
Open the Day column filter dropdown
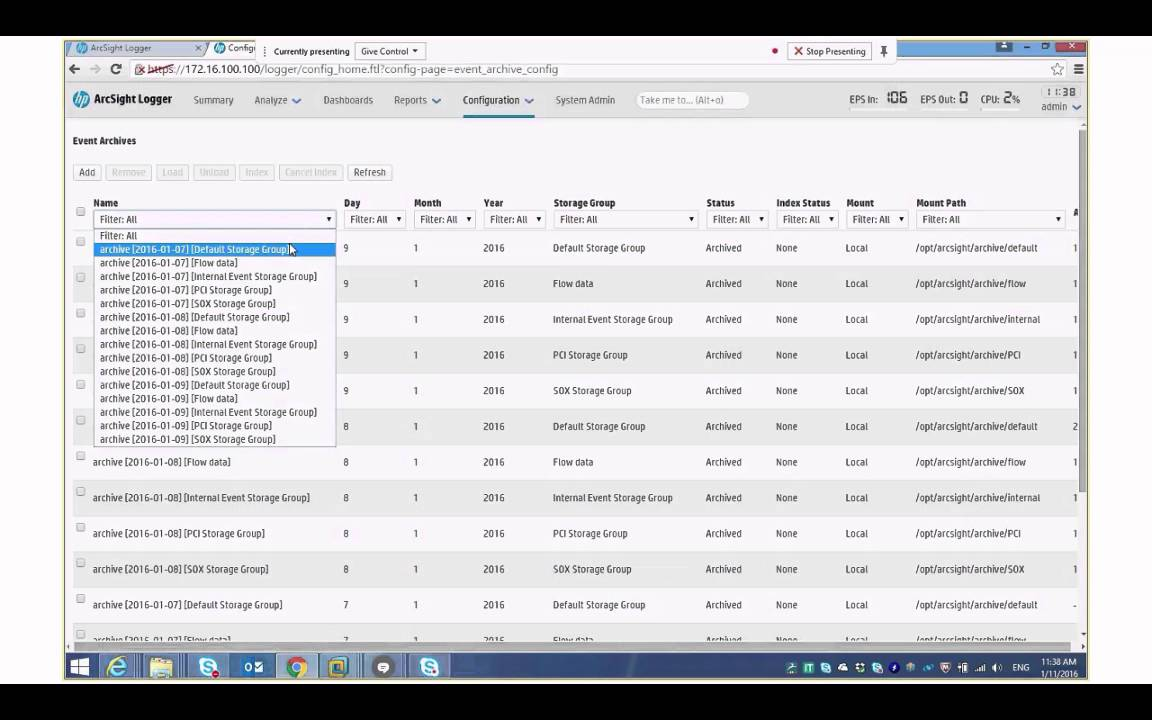[375, 219]
